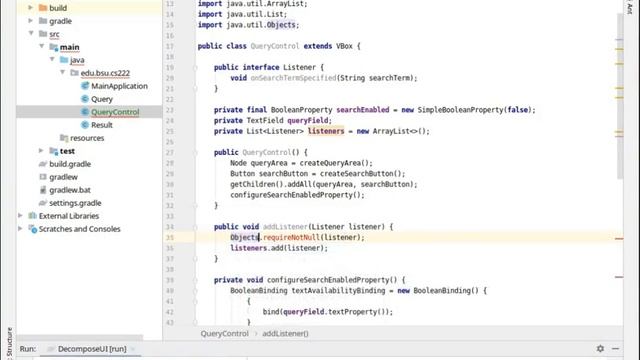Image resolution: width=640 pixels, height=360 pixels.
Task: Select QueryControl in project tree
Action: (115, 111)
